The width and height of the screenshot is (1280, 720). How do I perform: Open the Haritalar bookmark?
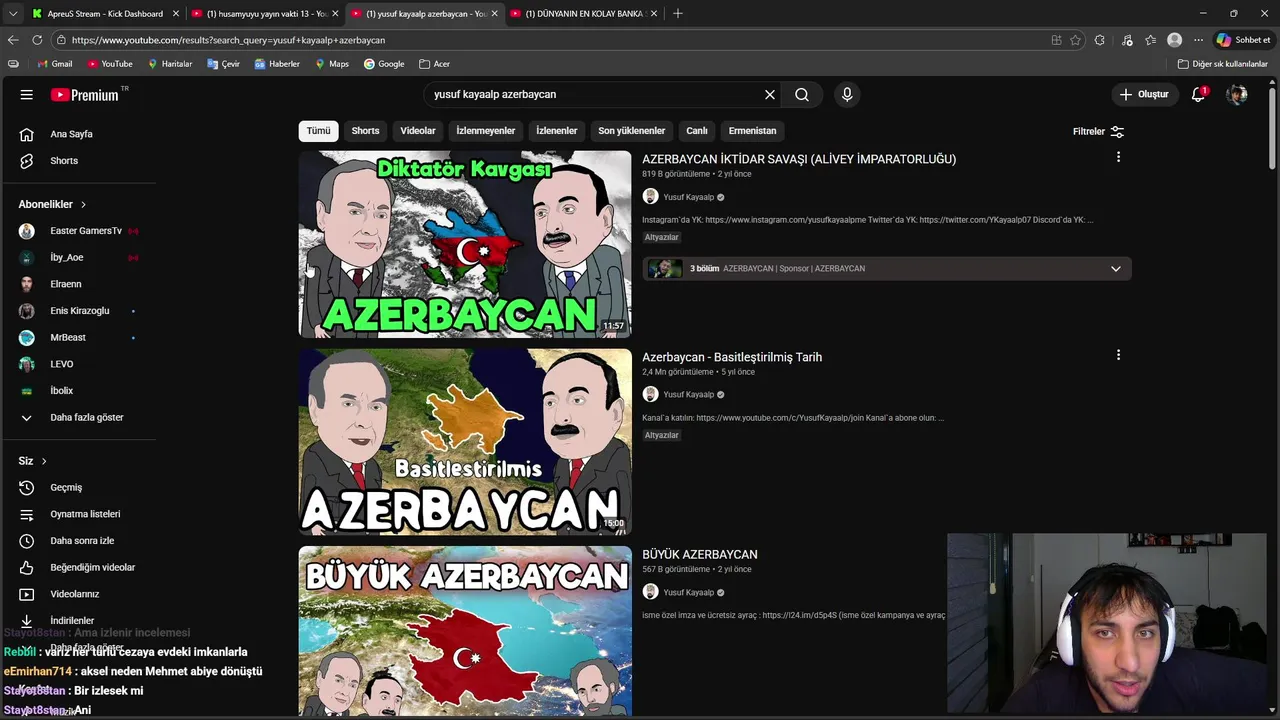click(x=170, y=64)
